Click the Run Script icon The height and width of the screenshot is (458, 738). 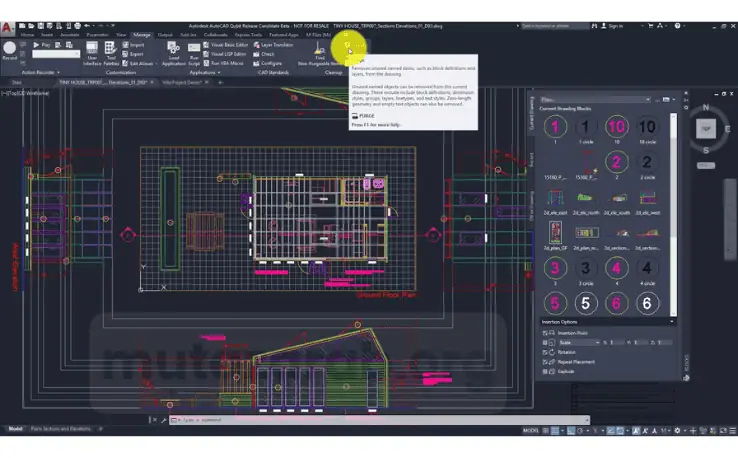pos(194,54)
